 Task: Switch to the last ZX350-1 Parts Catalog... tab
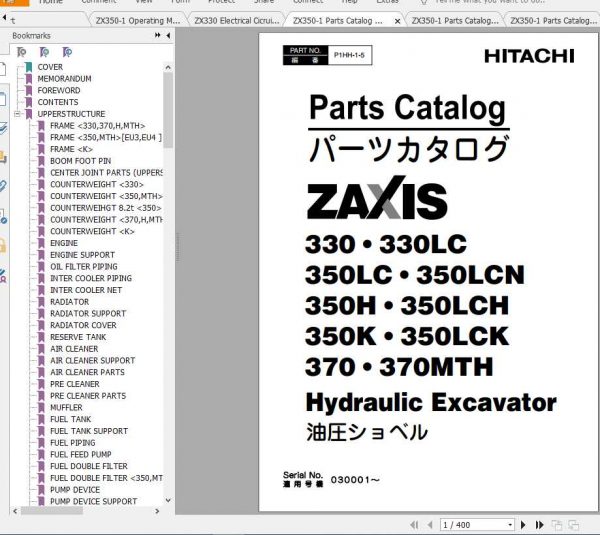553,21
